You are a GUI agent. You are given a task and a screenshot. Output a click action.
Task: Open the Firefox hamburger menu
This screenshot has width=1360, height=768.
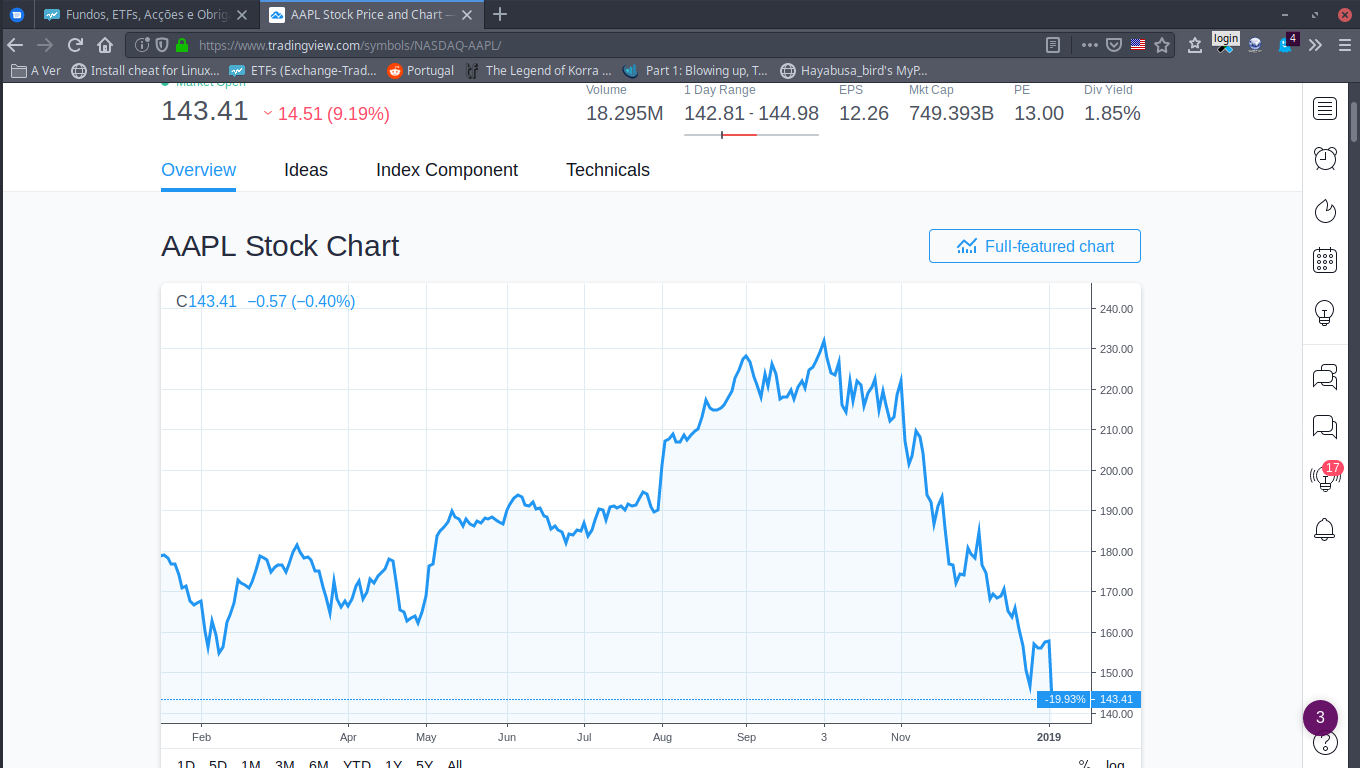1342,45
